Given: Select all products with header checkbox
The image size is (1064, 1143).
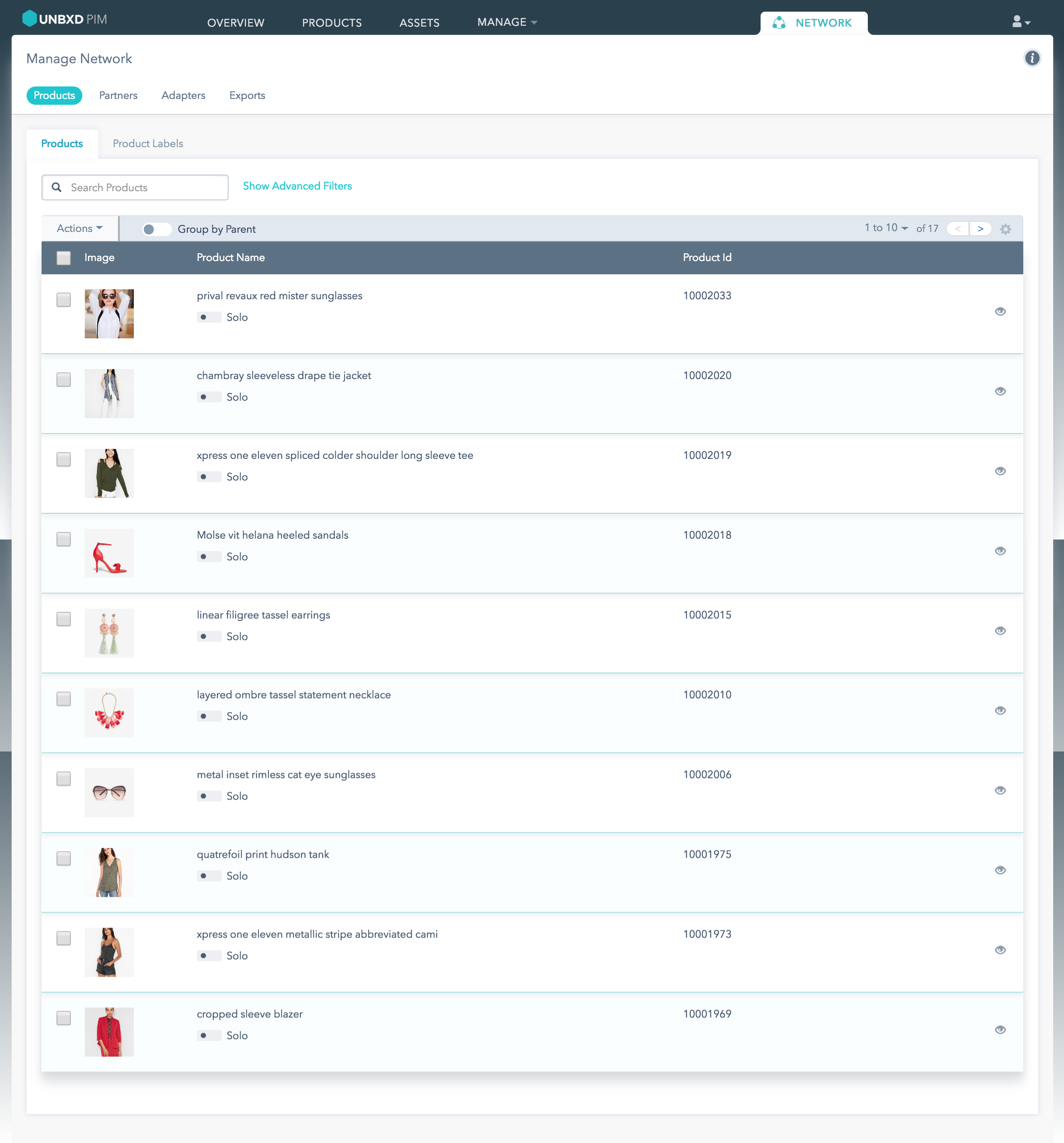Looking at the screenshot, I should (x=64, y=258).
